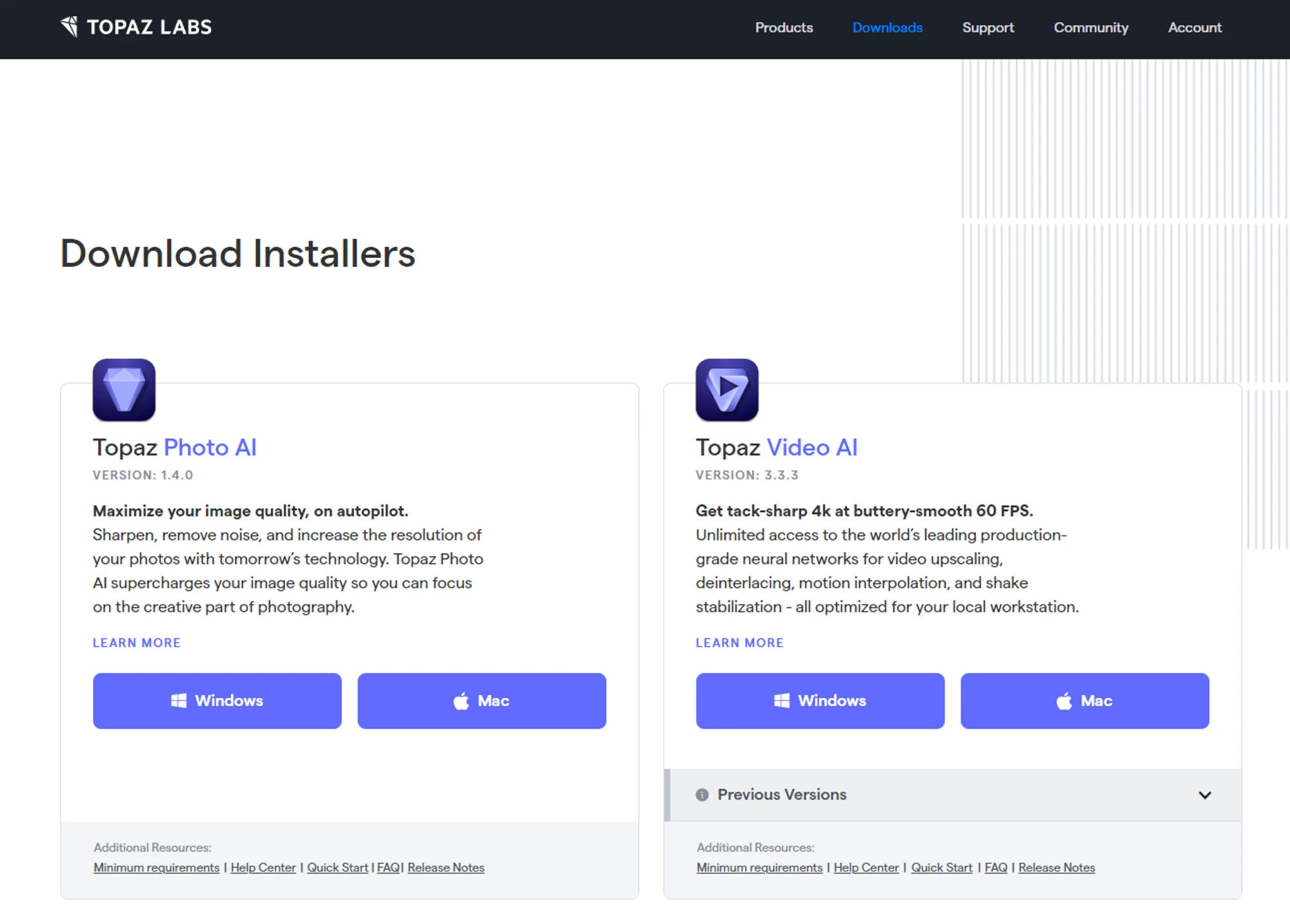Open Photo AI Quick Start link
The image size is (1290, 924).
tap(337, 868)
